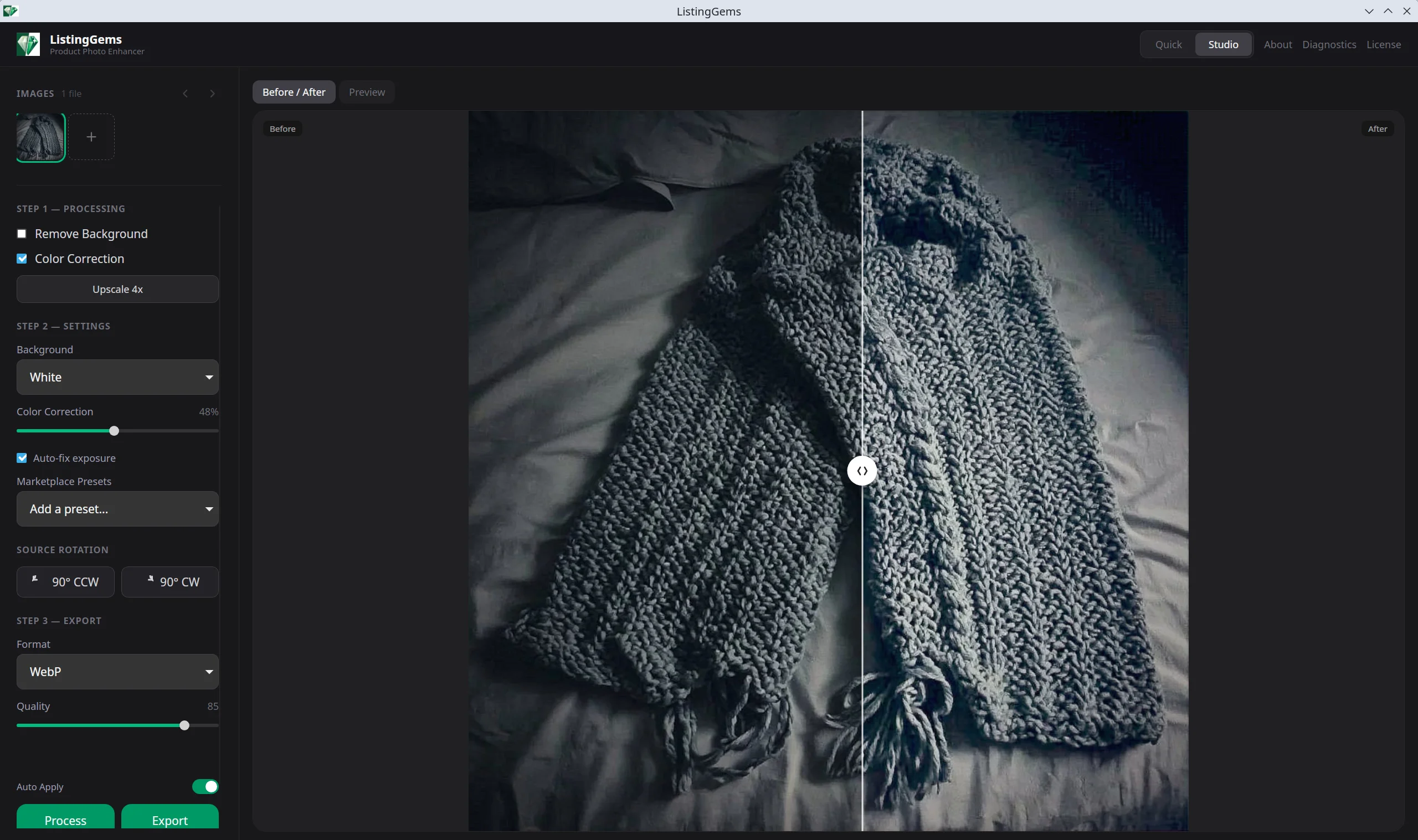The height and width of the screenshot is (840, 1418).
Task: Select Quick mode in the header
Action: (1167, 44)
